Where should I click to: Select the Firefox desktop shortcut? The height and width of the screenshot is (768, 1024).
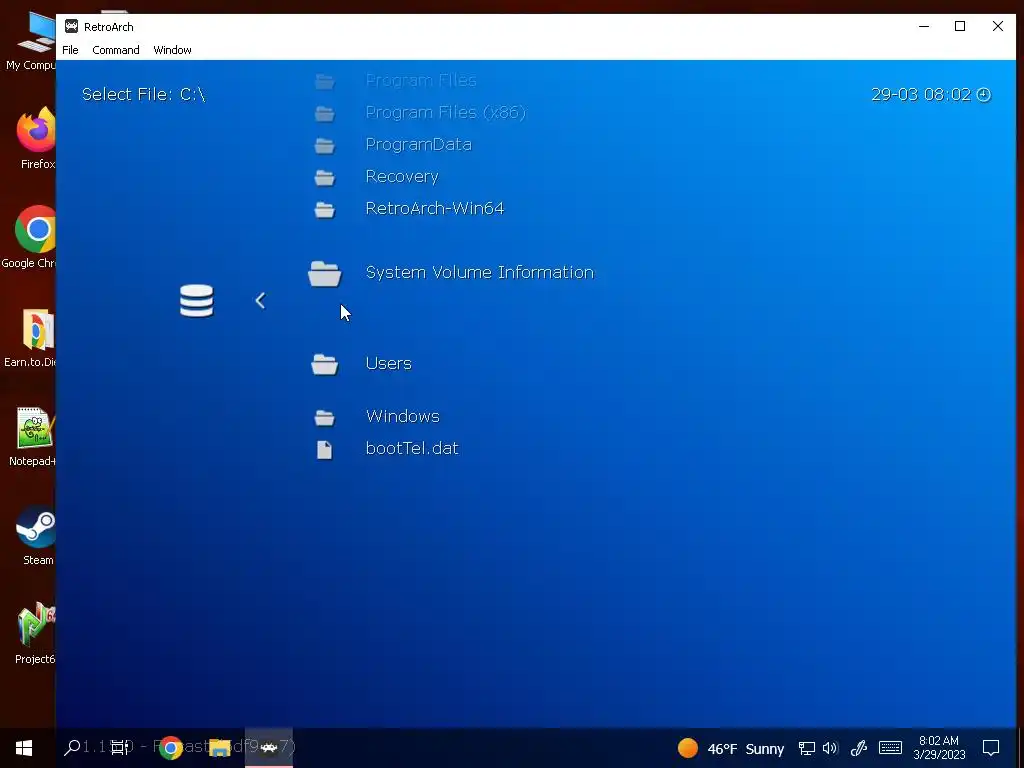pyautogui.click(x=36, y=138)
